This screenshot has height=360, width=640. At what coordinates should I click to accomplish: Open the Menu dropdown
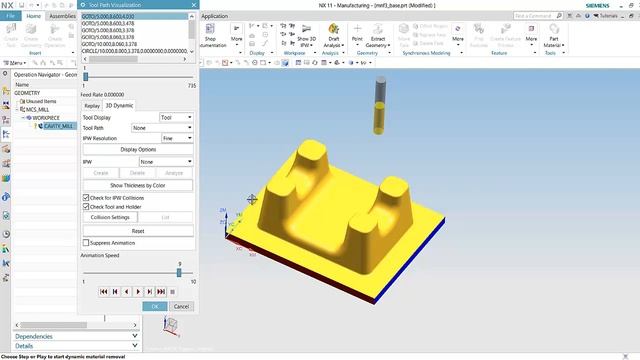pyautogui.click(x=15, y=63)
